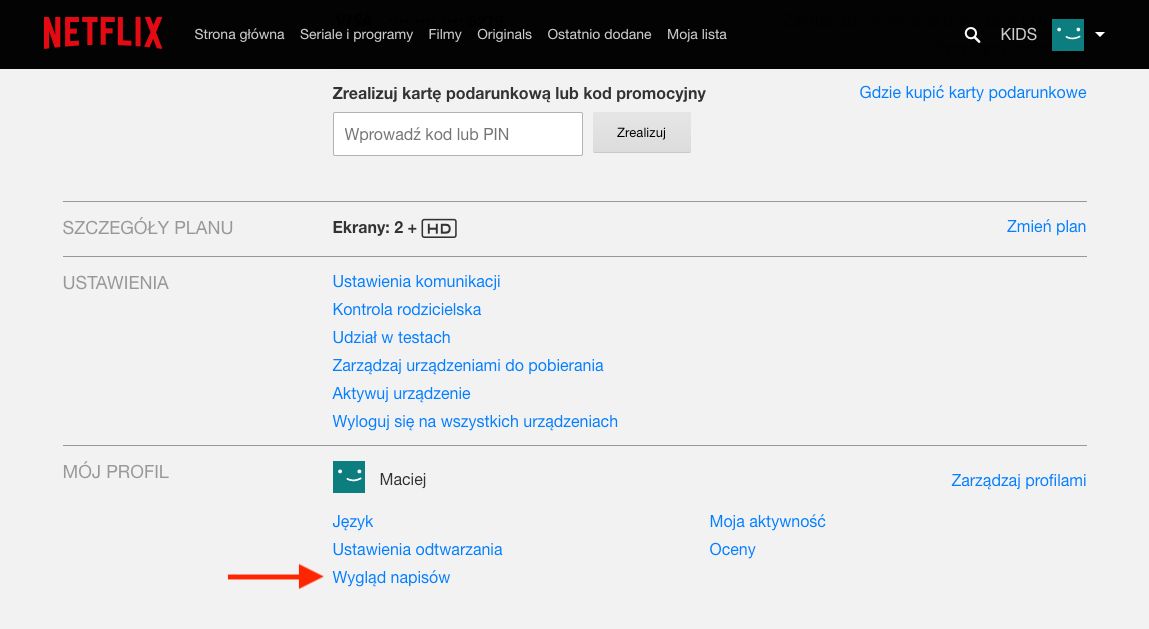Click the Wygląd napisów link
This screenshot has width=1149, height=629.
[391, 578]
